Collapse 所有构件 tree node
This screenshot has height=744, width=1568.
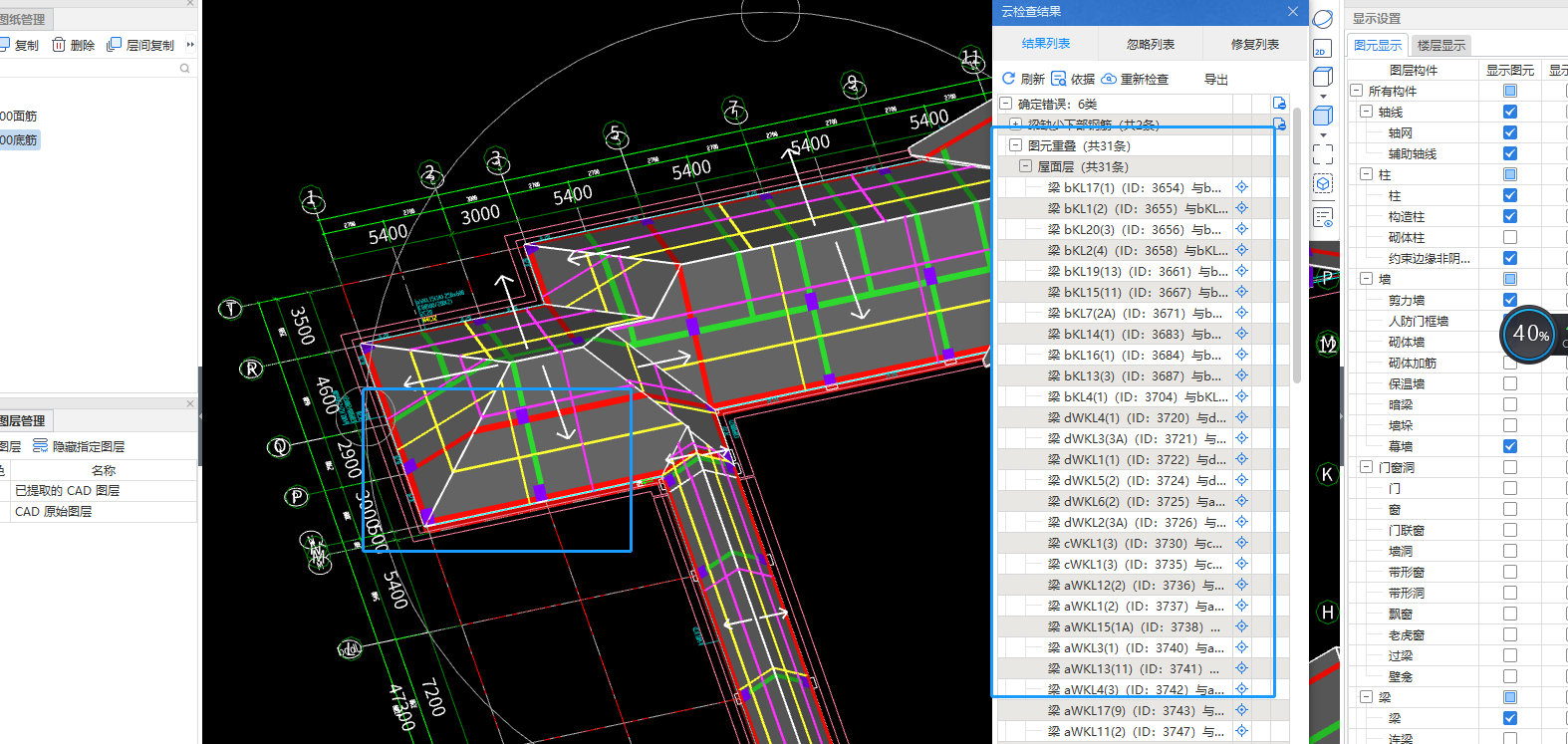coord(1357,91)
